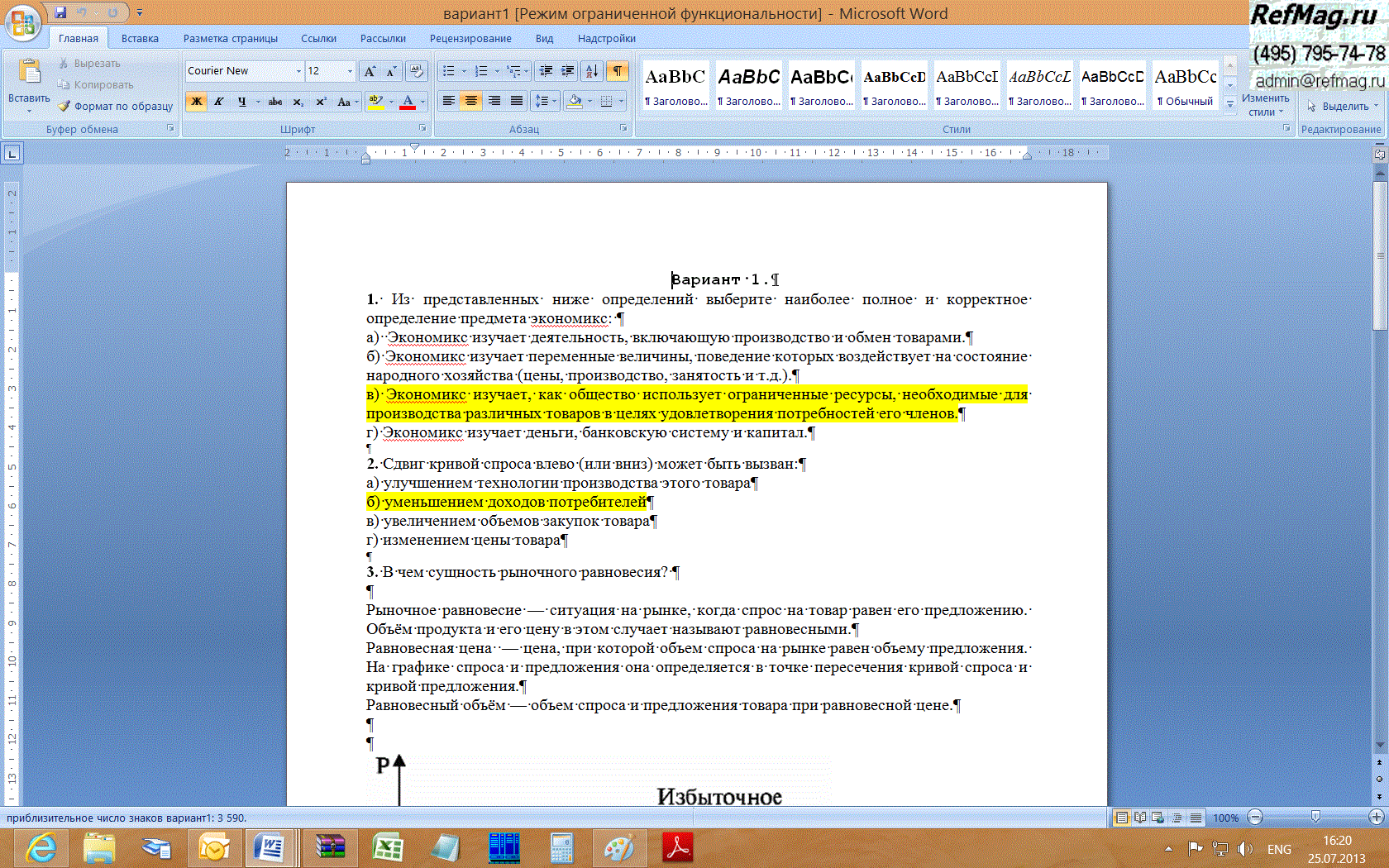Toggle bold formatting (Ж) off
Screen dimensions: 1389x868
(x=197, y=102)
